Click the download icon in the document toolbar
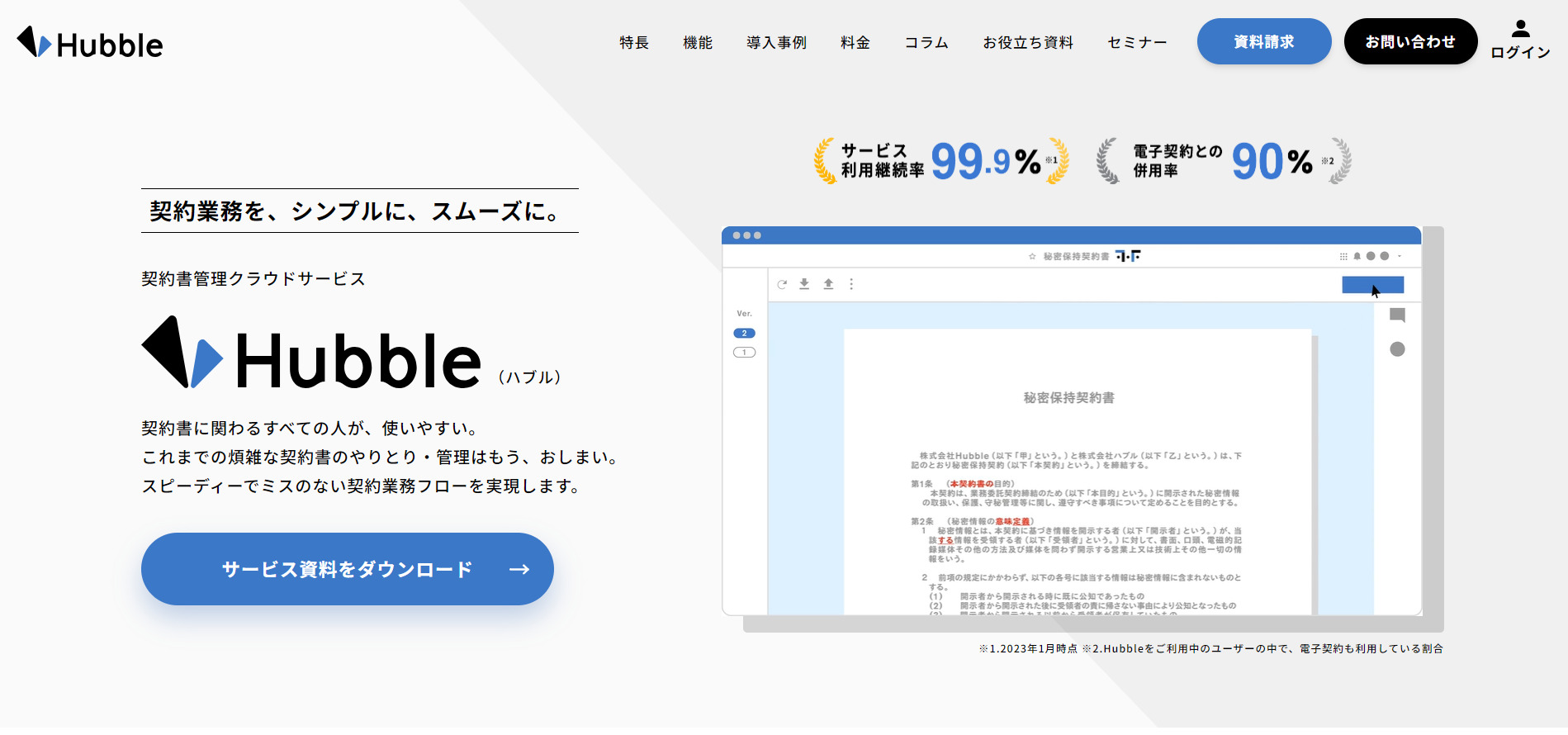This screenshot has height=735, width=1568. [804, 284]
